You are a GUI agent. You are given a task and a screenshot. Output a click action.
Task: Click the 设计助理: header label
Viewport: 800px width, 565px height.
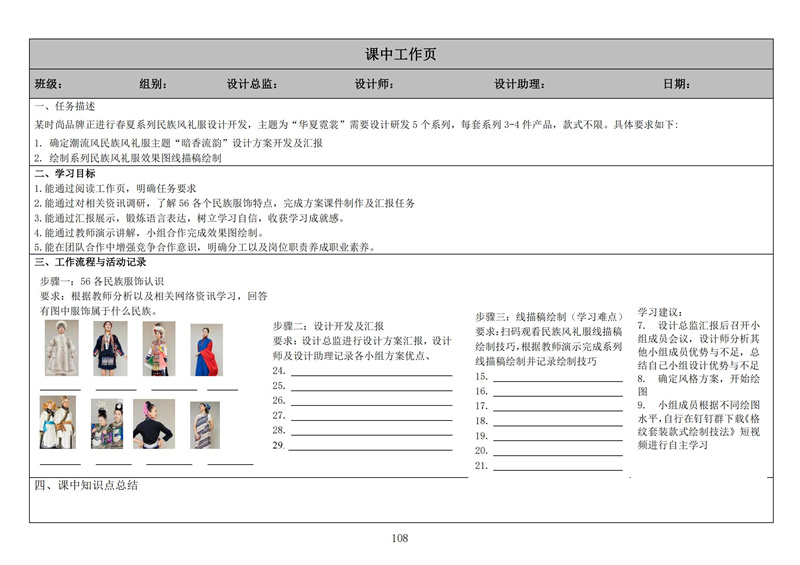[x=519, y=84]
